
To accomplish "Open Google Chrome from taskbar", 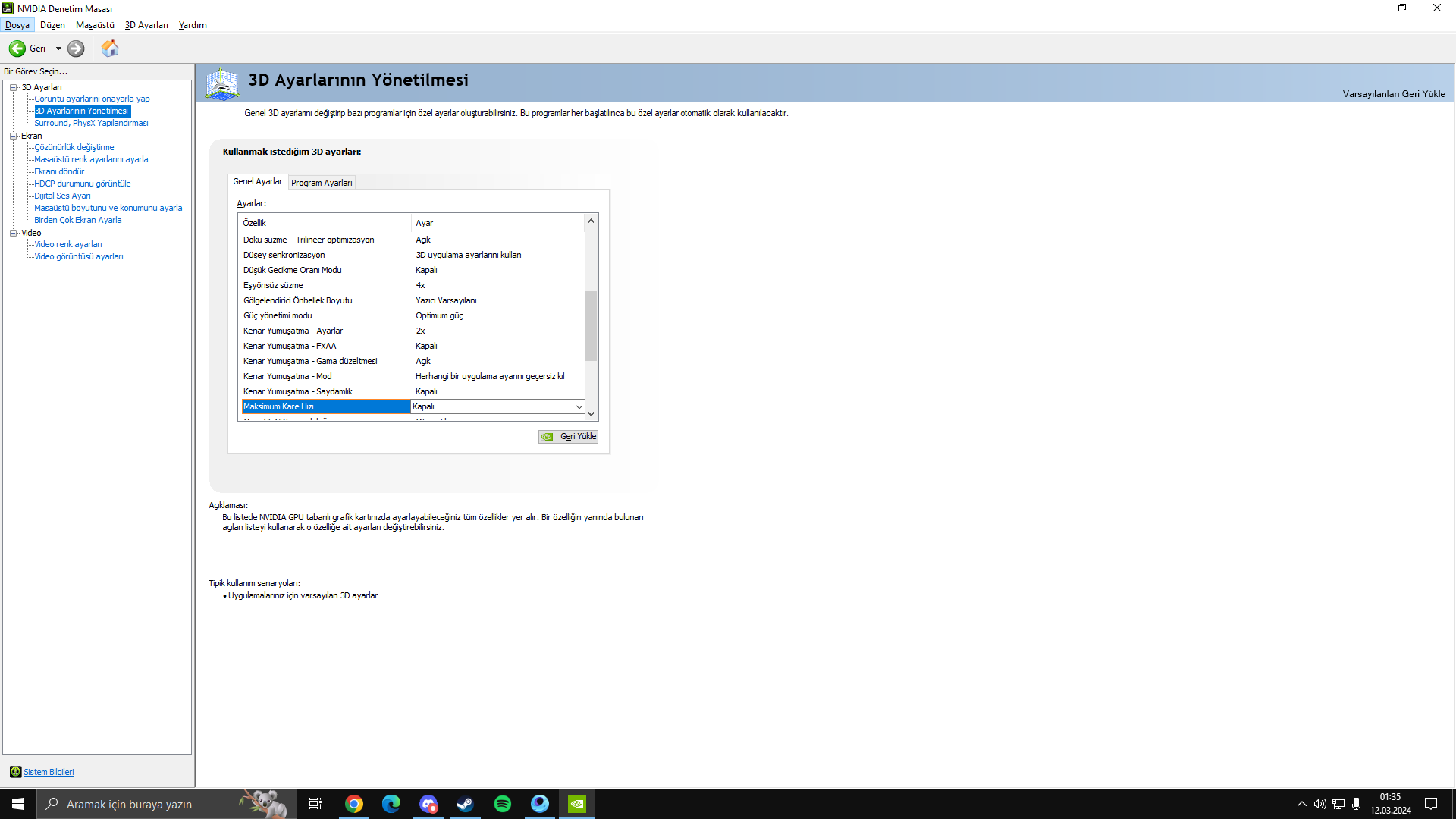I will pos(354,804).
